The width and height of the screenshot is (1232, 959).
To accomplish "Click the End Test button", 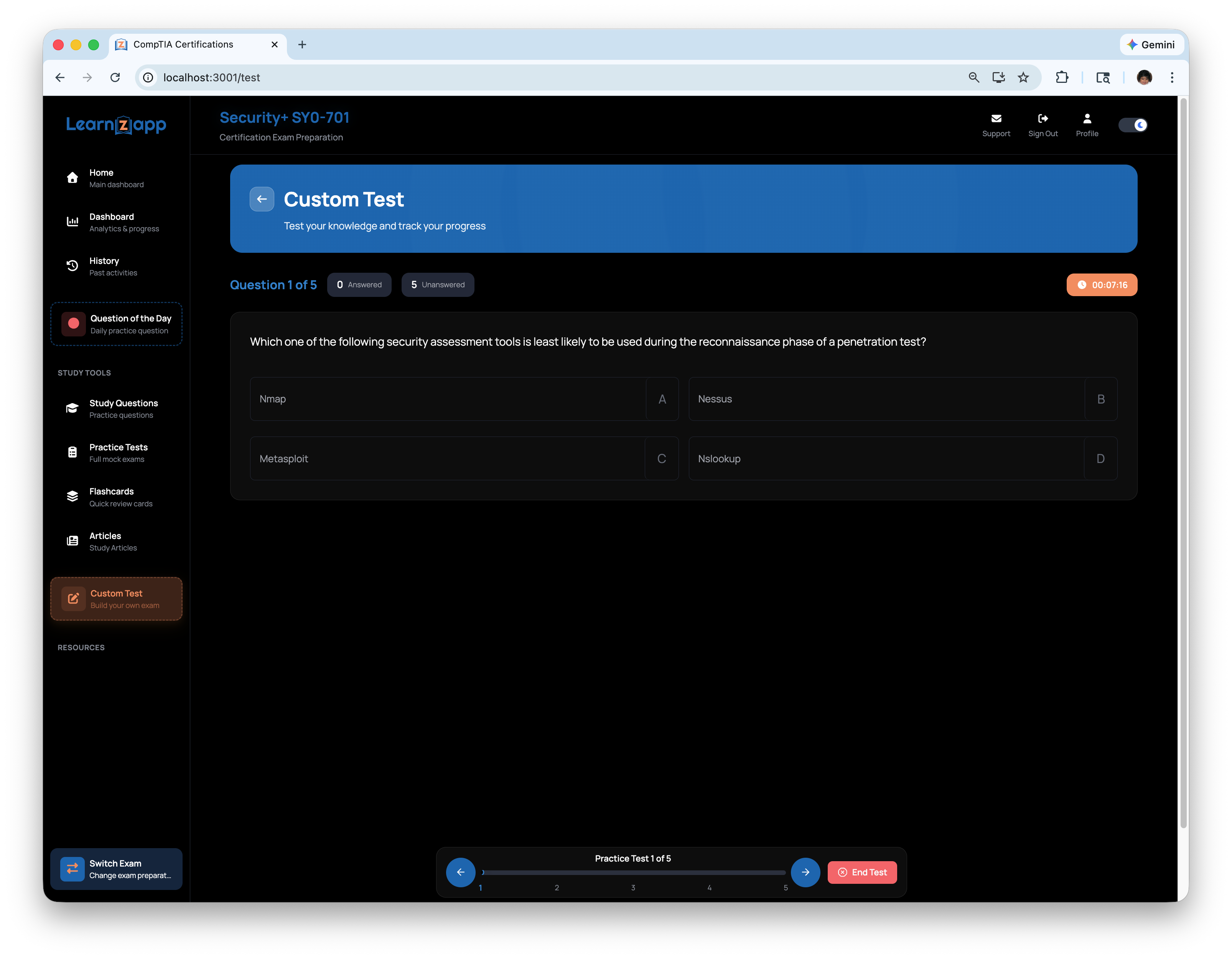I will (x=861, y=872).
